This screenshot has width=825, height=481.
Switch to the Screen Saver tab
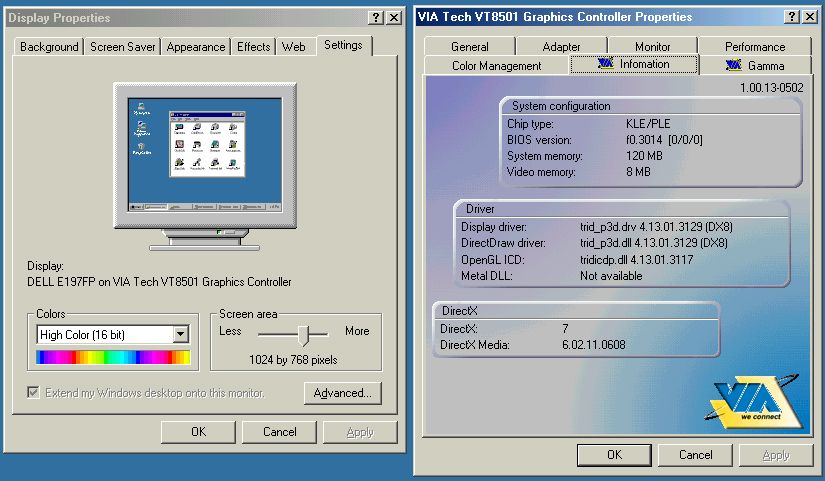click(x=123, y=47)
